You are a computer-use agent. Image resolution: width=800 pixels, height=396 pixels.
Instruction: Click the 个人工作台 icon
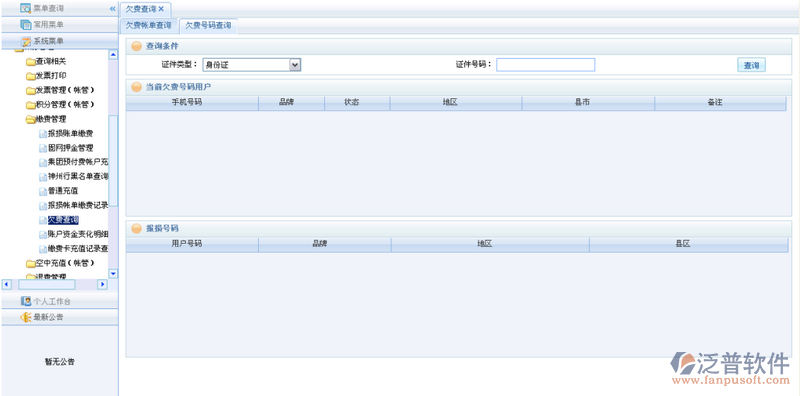(26, 301)
